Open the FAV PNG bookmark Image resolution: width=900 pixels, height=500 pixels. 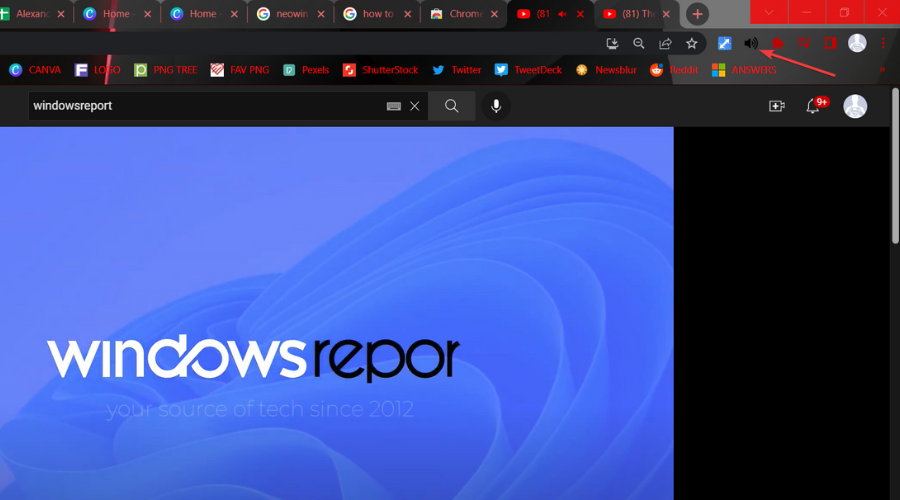coord(240,70)
